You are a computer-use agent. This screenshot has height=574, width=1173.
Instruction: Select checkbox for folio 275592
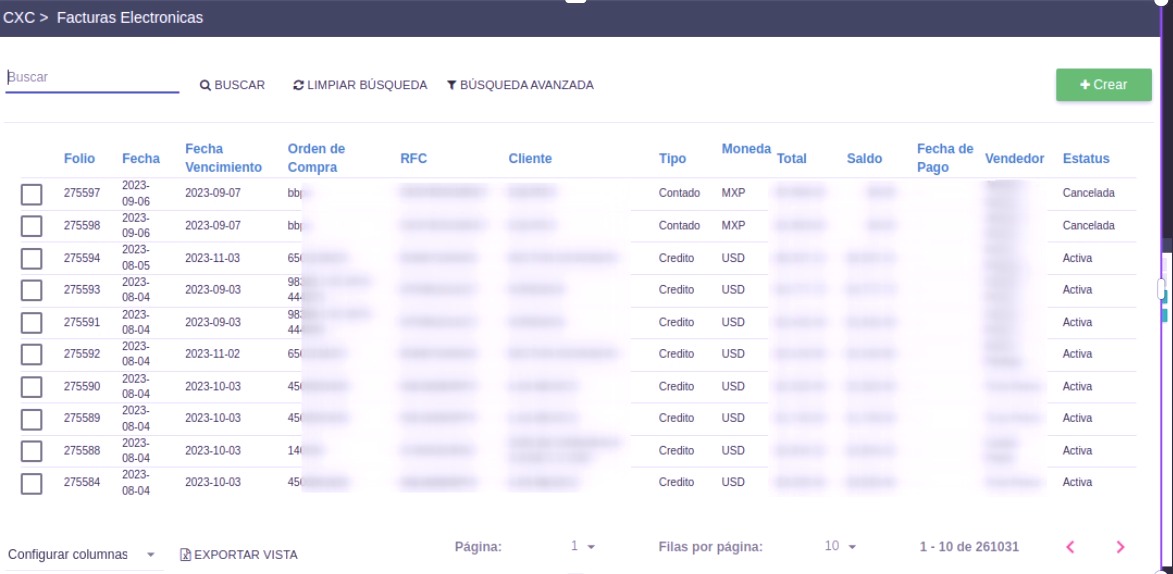click(31, 355)
